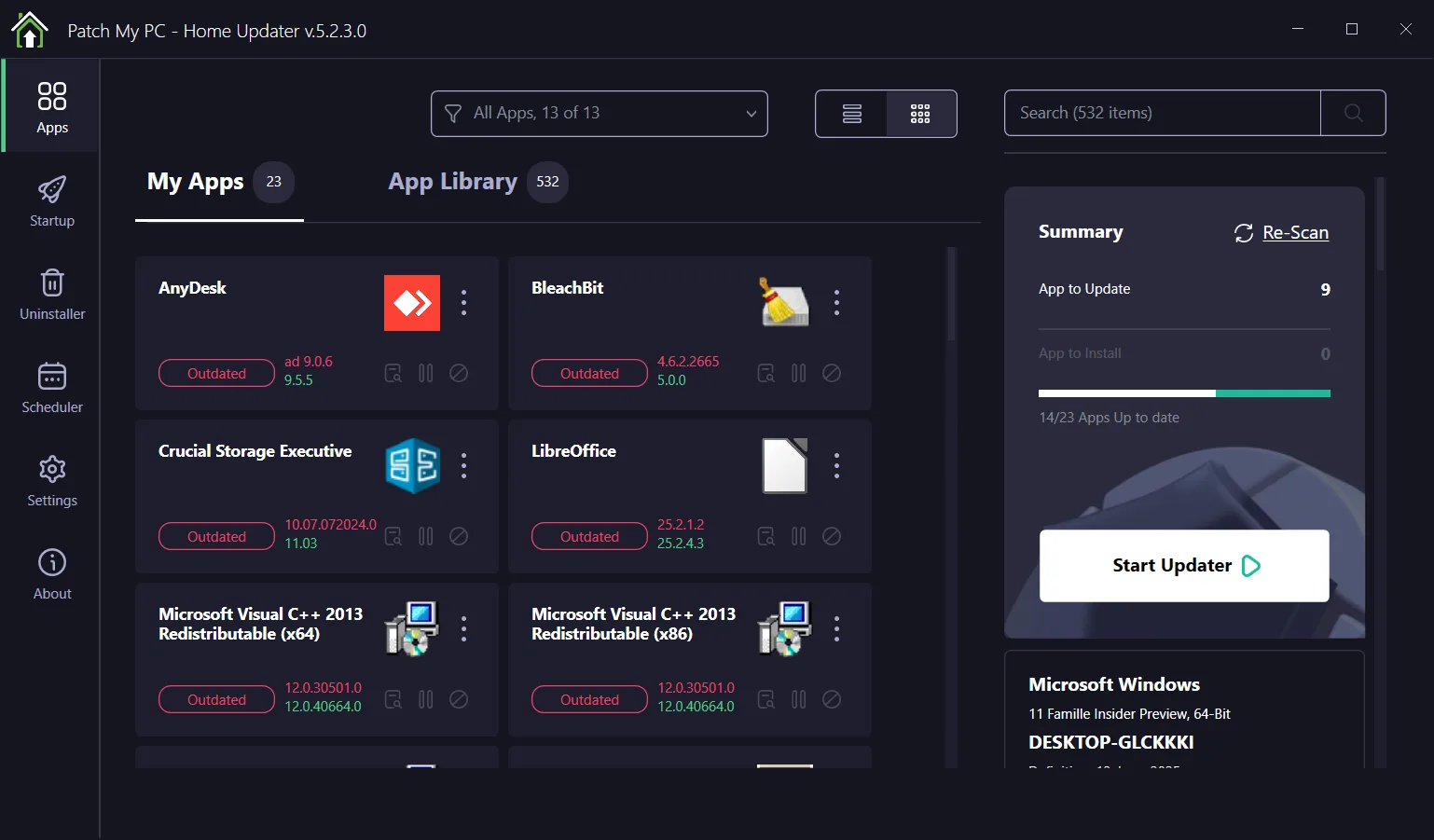Open the AnyDesk three-dot options menu
Viewport: 1434px width, 840px height.
tap(463, 302)
